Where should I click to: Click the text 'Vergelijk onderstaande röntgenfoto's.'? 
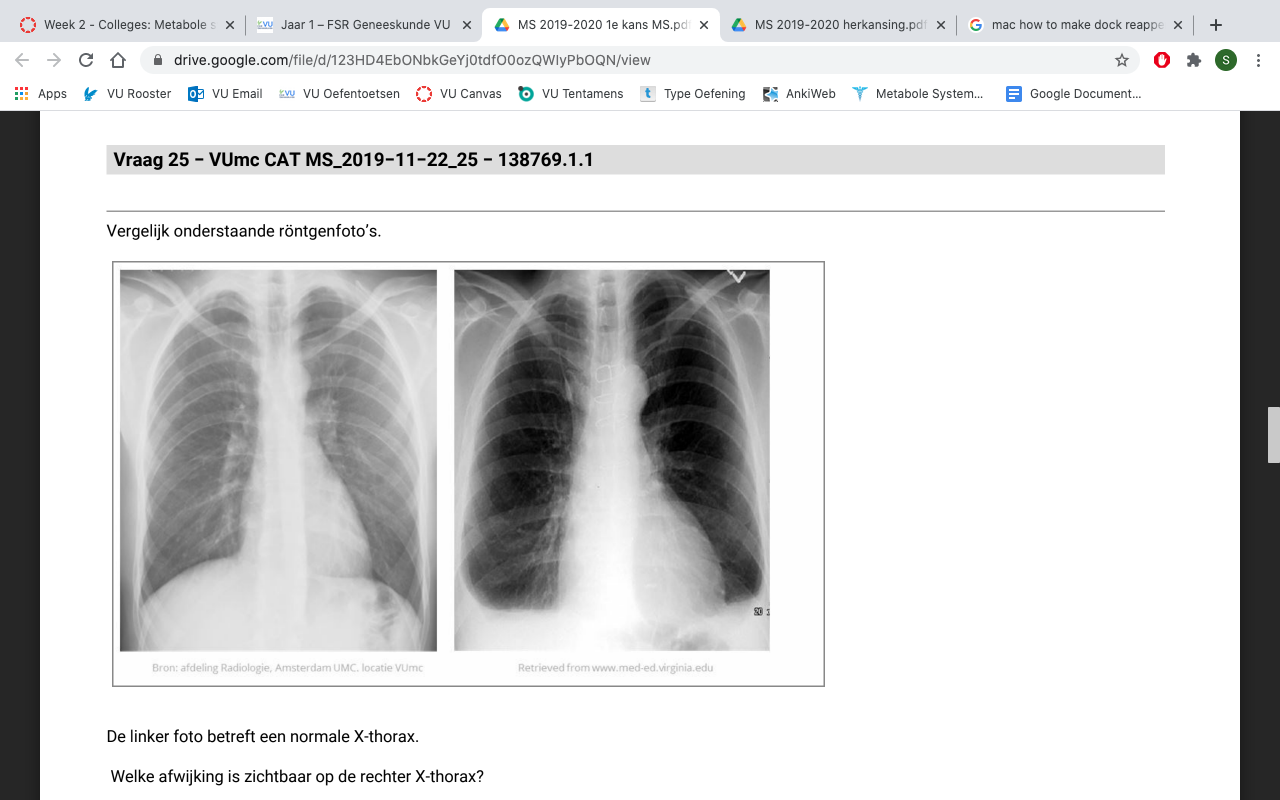pyautogui.click(x=244, y=231)
